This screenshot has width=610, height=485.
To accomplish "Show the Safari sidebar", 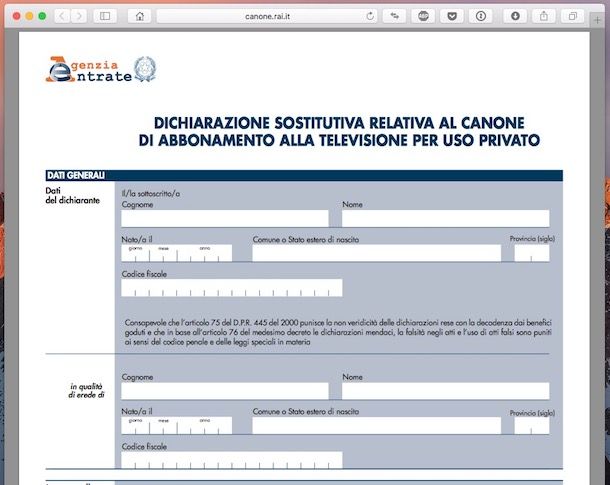I will 105,16.
